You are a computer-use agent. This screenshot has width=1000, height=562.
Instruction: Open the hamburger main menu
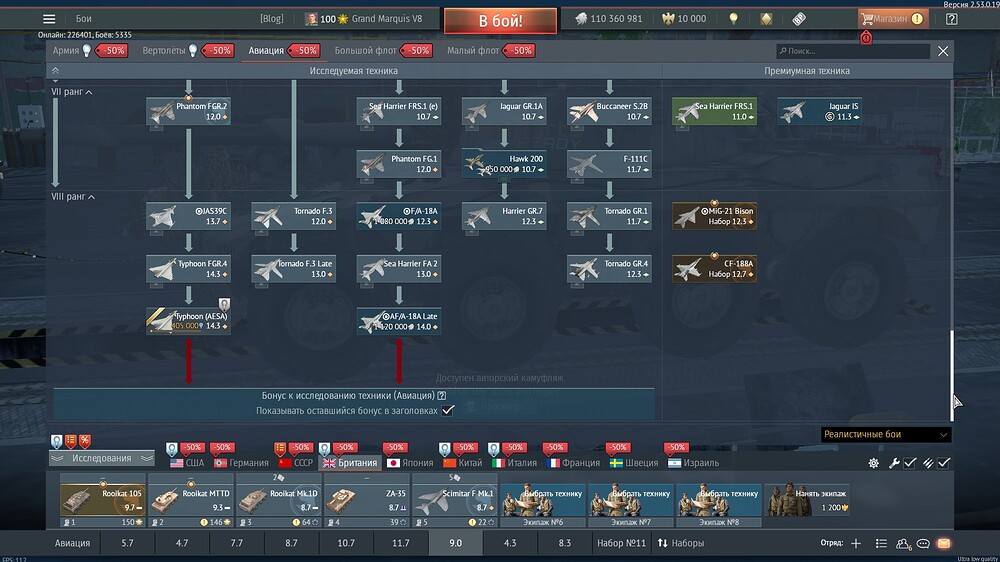49,19
